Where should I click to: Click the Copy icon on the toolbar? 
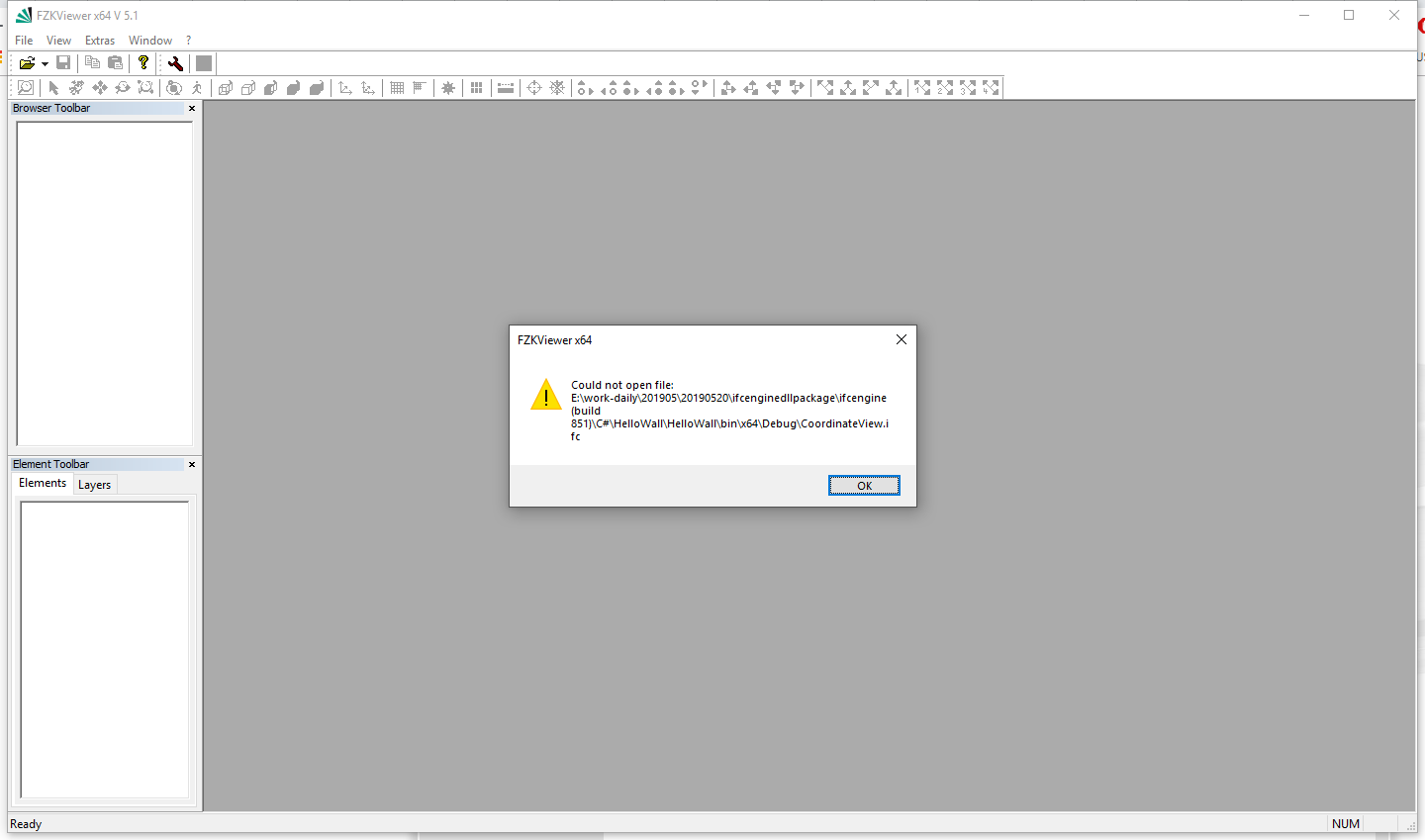(x=91, y=62)
